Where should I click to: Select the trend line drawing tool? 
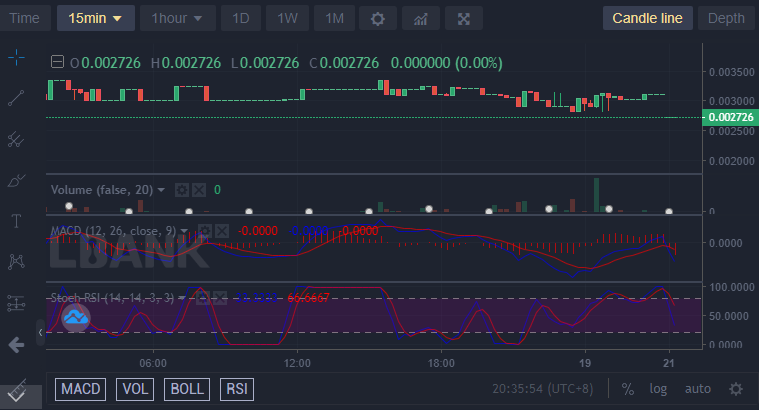(16, 98)
